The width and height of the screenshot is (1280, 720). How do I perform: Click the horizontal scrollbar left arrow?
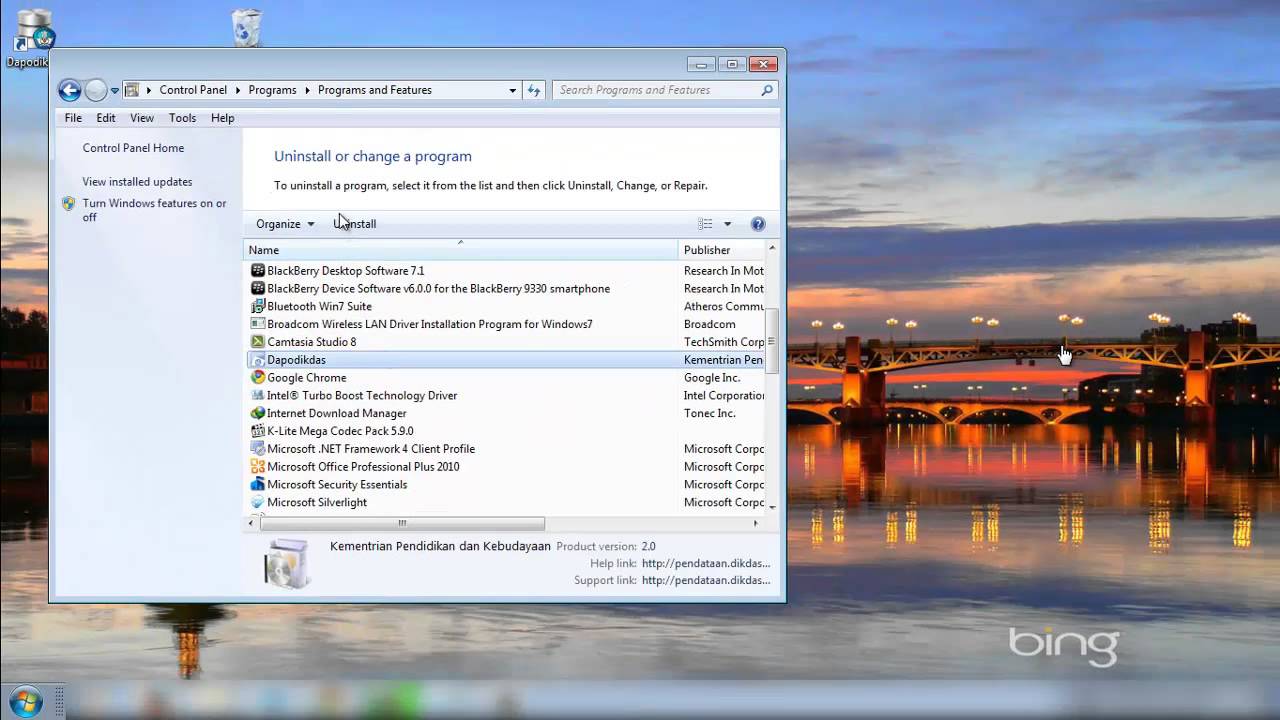coord(253,523)
